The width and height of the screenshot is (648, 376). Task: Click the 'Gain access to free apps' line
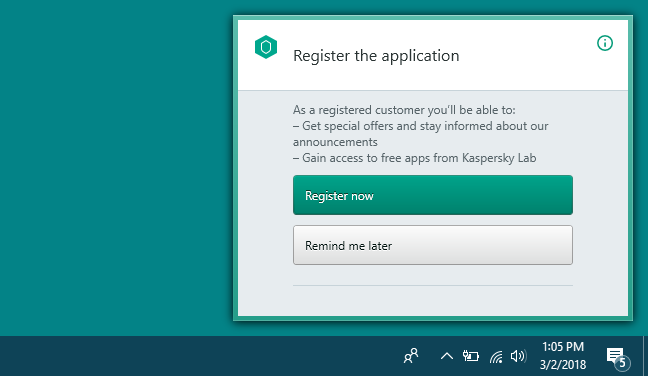pyautogui.click(x=415, y=158)
